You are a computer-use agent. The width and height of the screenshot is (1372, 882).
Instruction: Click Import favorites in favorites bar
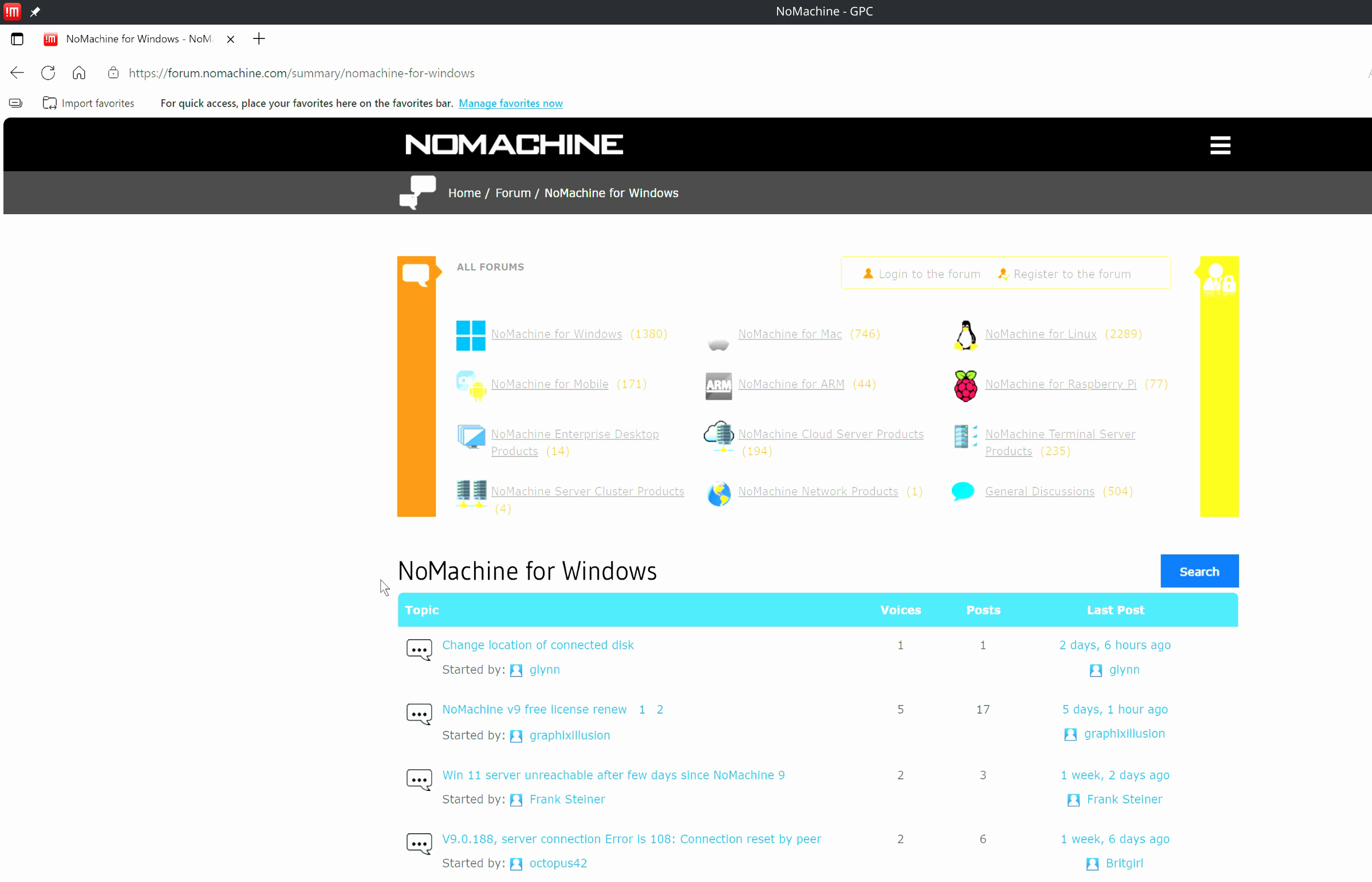[x=88, y=103]
